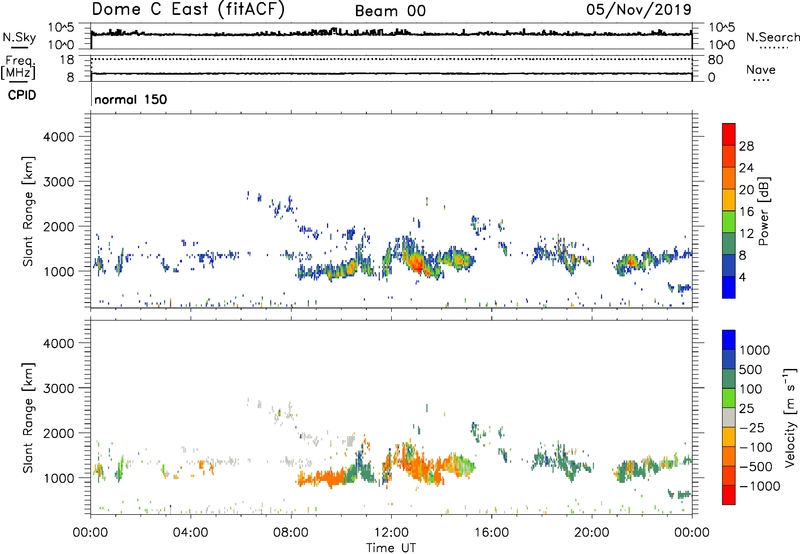Select the red bottom segment of the velocity colorbar
800x554 pixels.
(x=729, y=495)
